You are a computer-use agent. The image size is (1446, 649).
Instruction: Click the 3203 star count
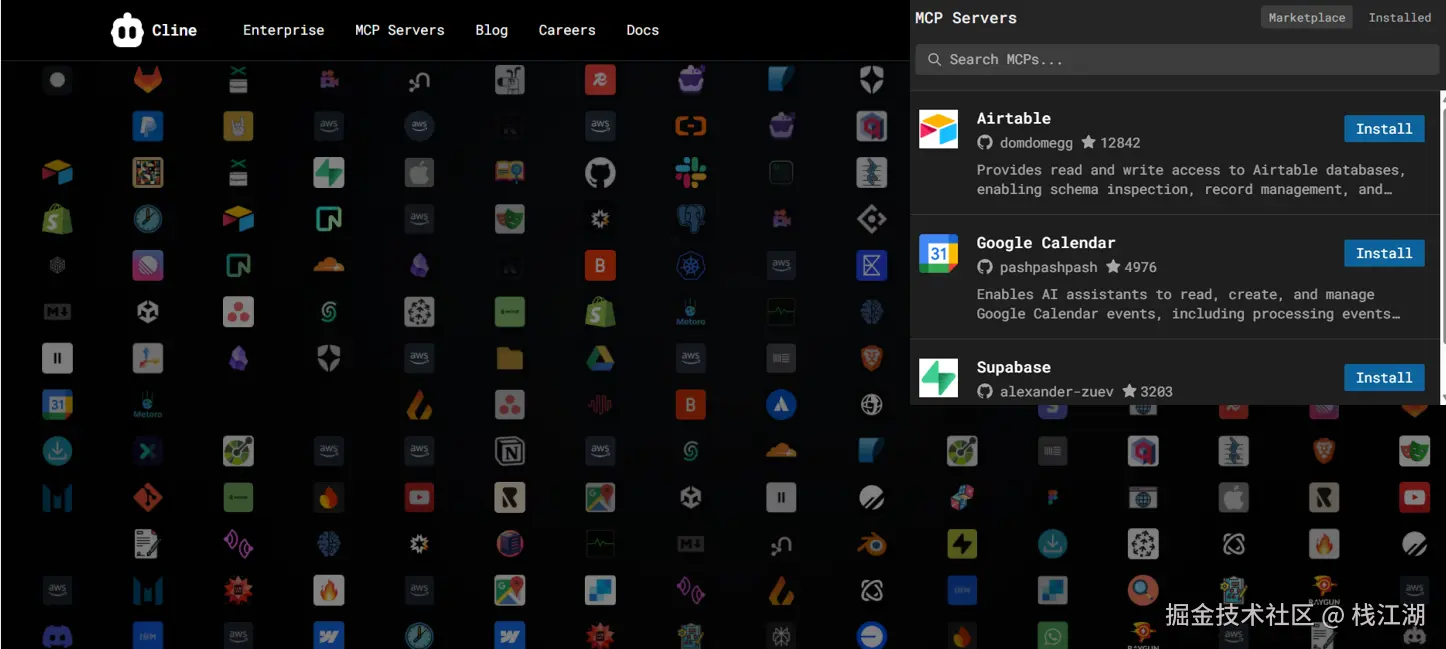[x=1156, y=392]
